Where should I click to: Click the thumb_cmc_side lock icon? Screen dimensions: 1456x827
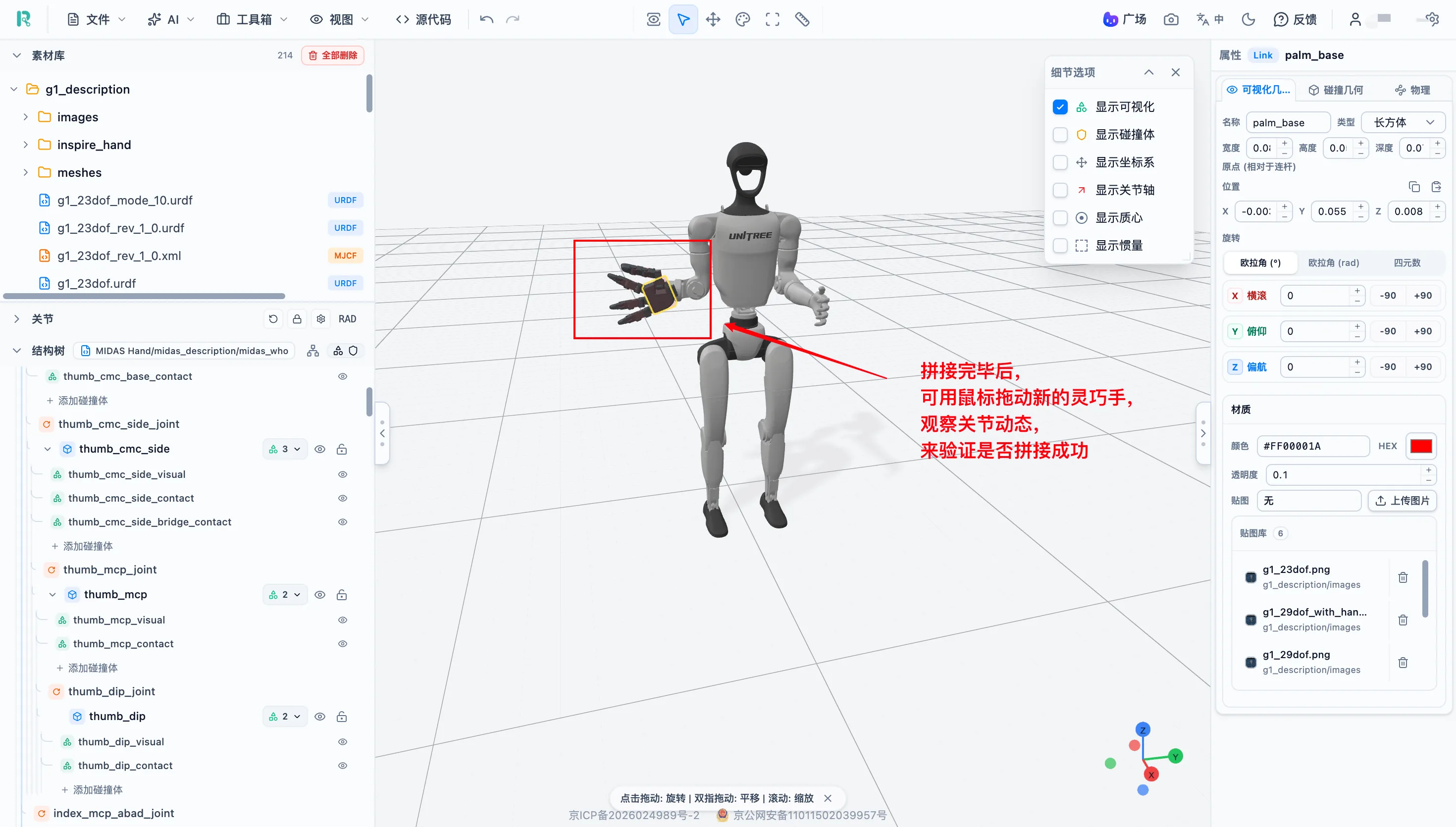point(342,449)
